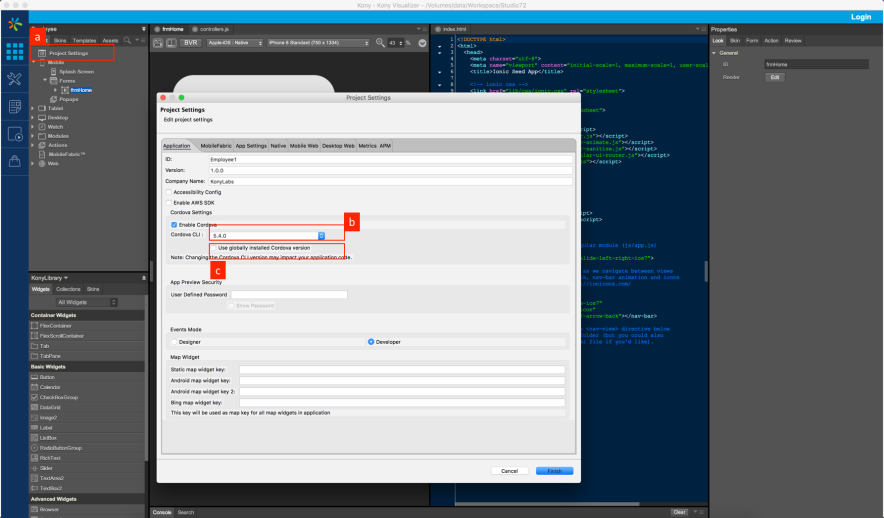Pick the Image2 widget
Image resolution: width=884 pixels, height=518 pixels.
tap(48, 418)
